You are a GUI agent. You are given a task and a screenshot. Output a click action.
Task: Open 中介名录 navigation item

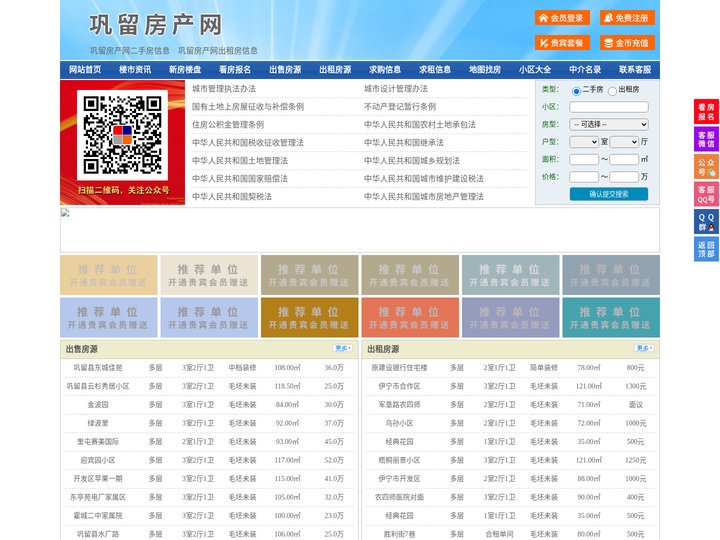(585, 70)
